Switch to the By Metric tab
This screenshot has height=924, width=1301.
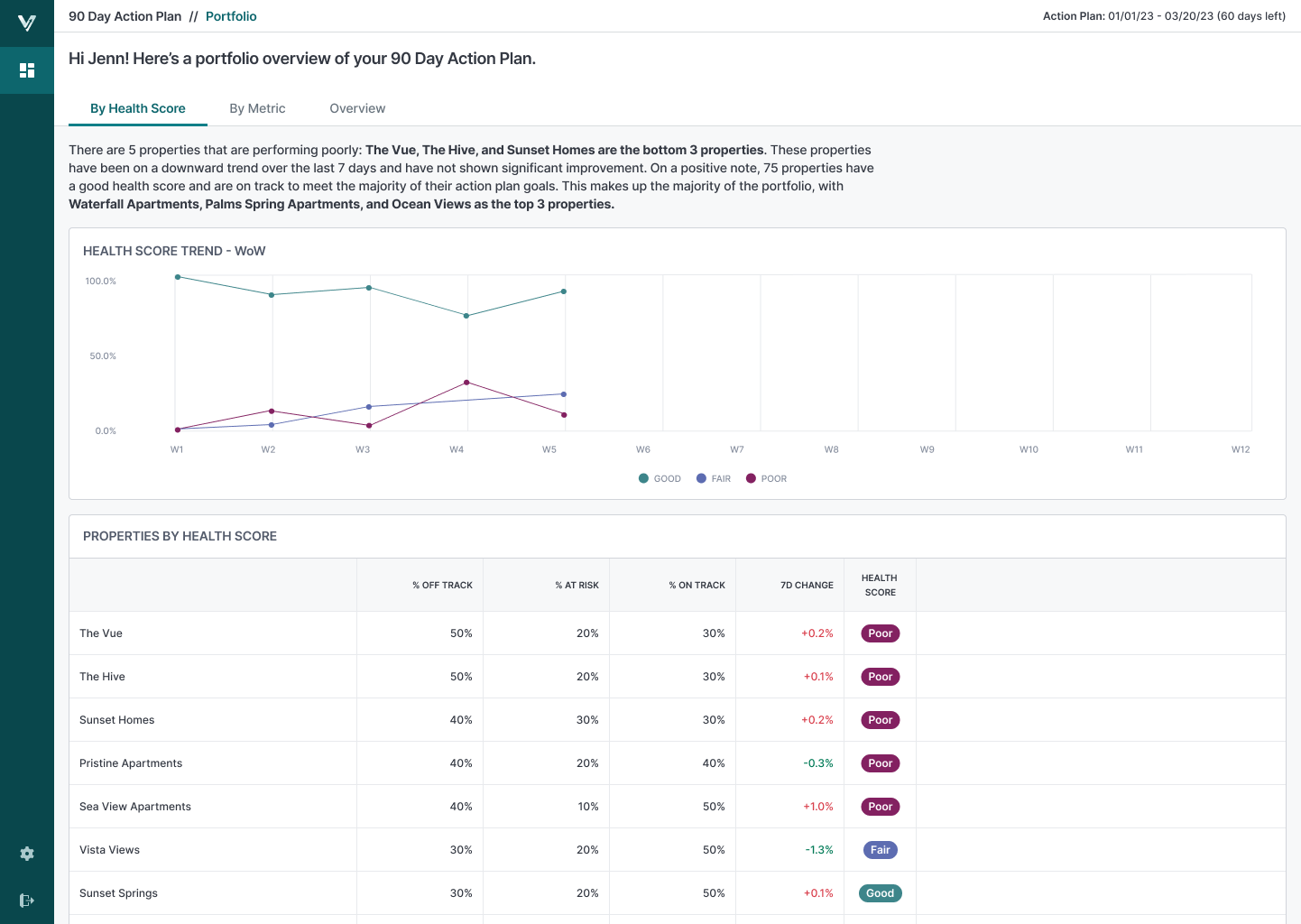pos(257,108)
